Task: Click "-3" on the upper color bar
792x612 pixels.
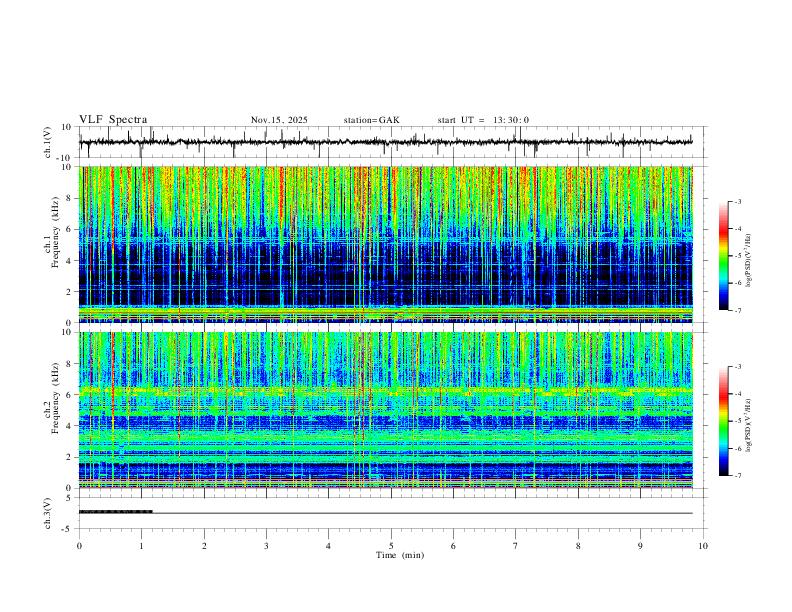Action: click(x=737, y=201)
